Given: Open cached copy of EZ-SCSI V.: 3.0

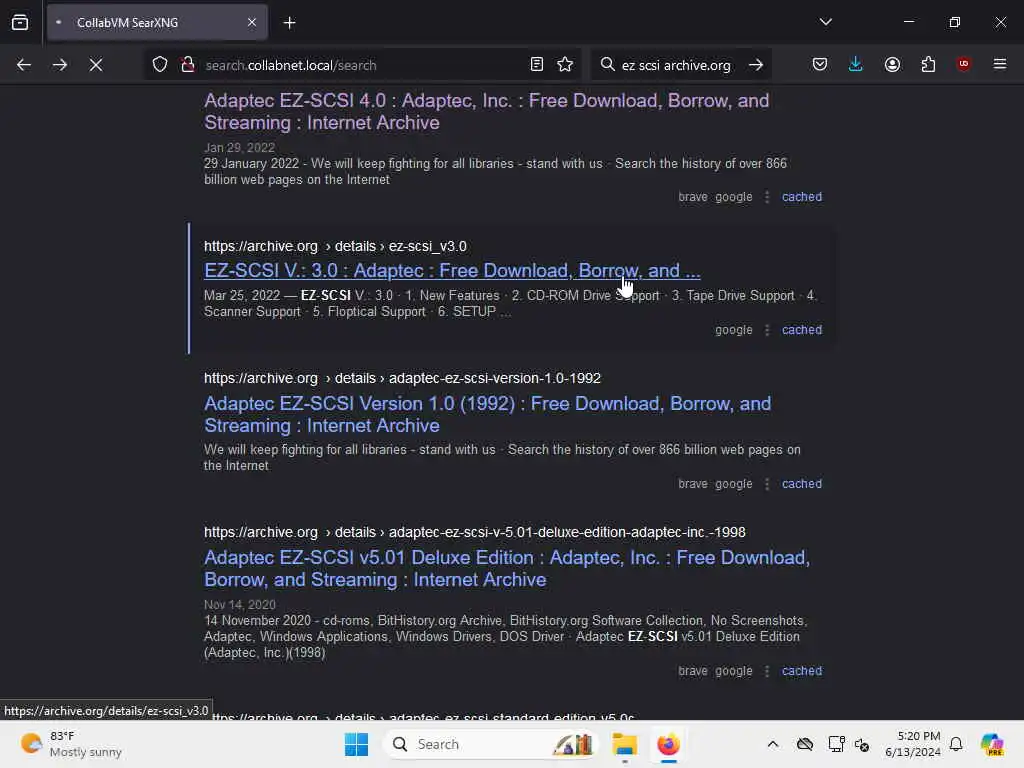Looking at the screenshot, I should 801,330.
